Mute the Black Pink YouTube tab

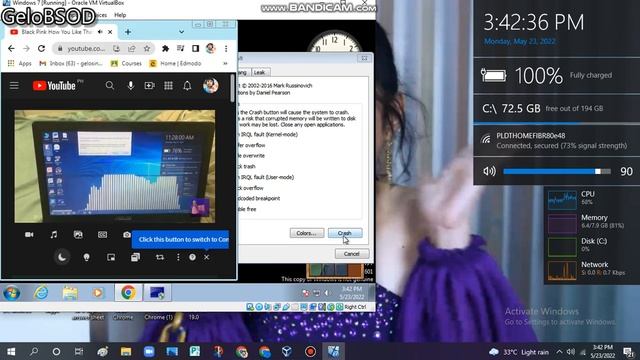coord(100,32)
